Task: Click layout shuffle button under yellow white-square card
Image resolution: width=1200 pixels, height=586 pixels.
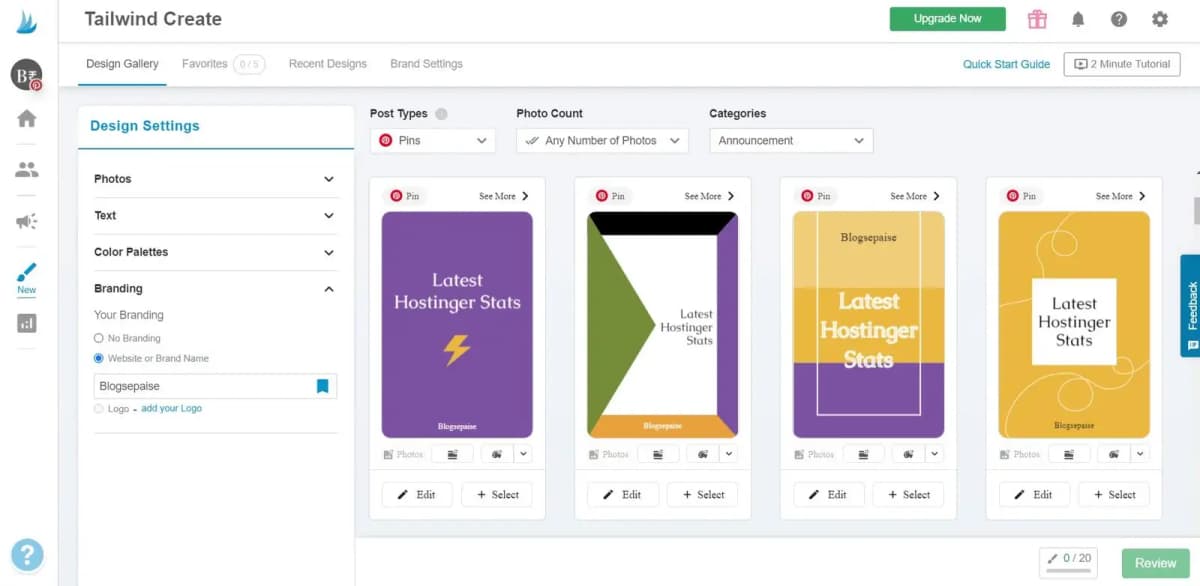Action: tap(1069, 454)
